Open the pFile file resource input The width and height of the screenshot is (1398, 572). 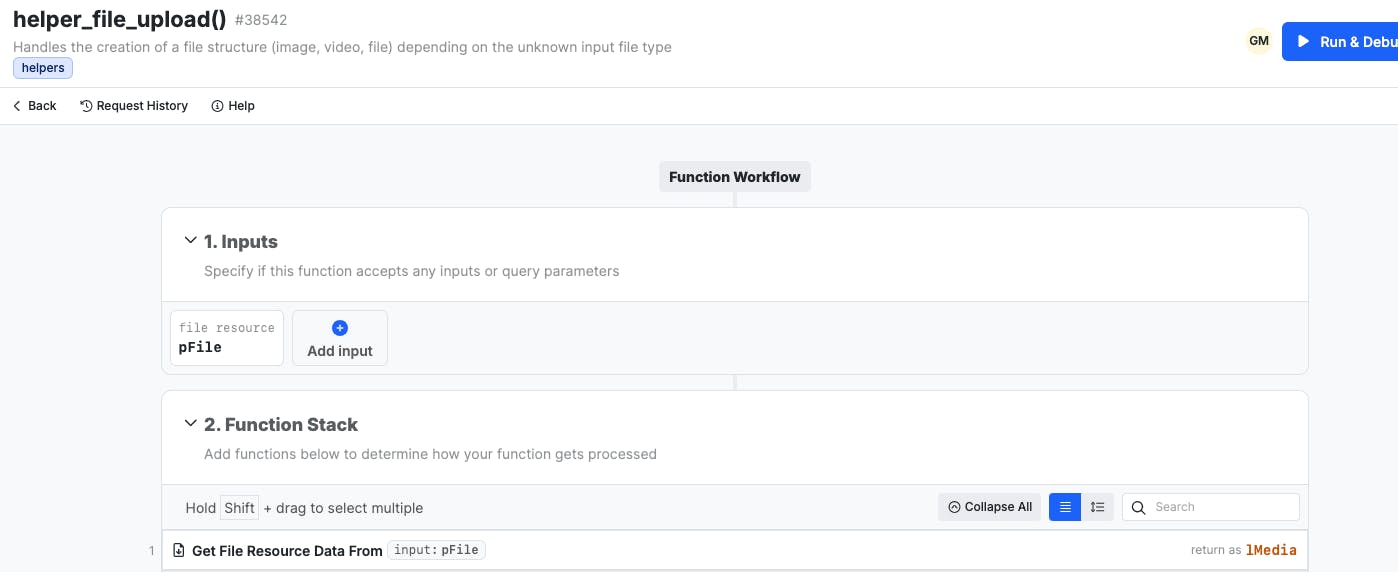click(227, 338)
